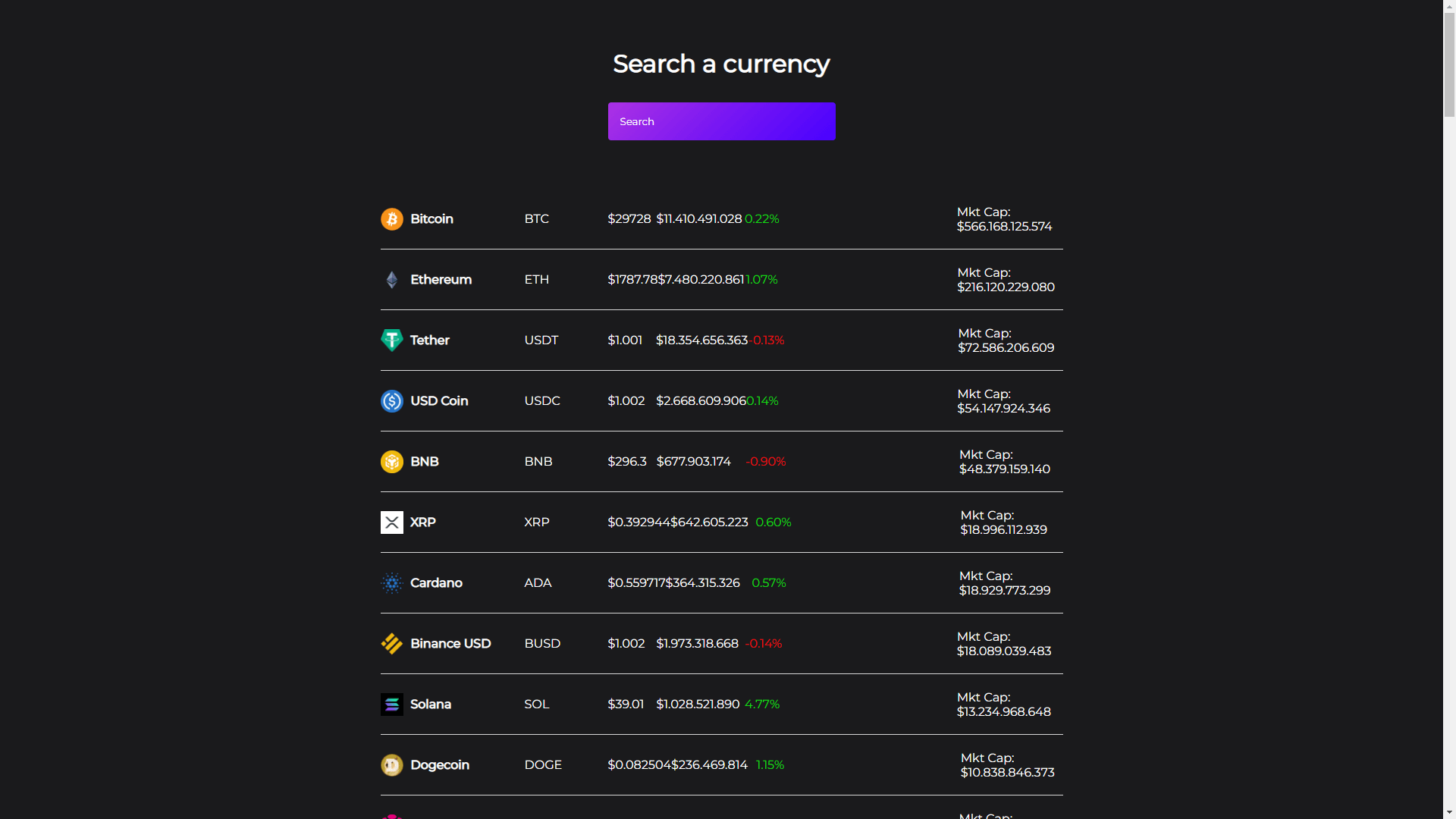This screenshot has width=1456, height=819.
Task: Click the USDT ticker symbol
Action: click(x=541, y=340)
